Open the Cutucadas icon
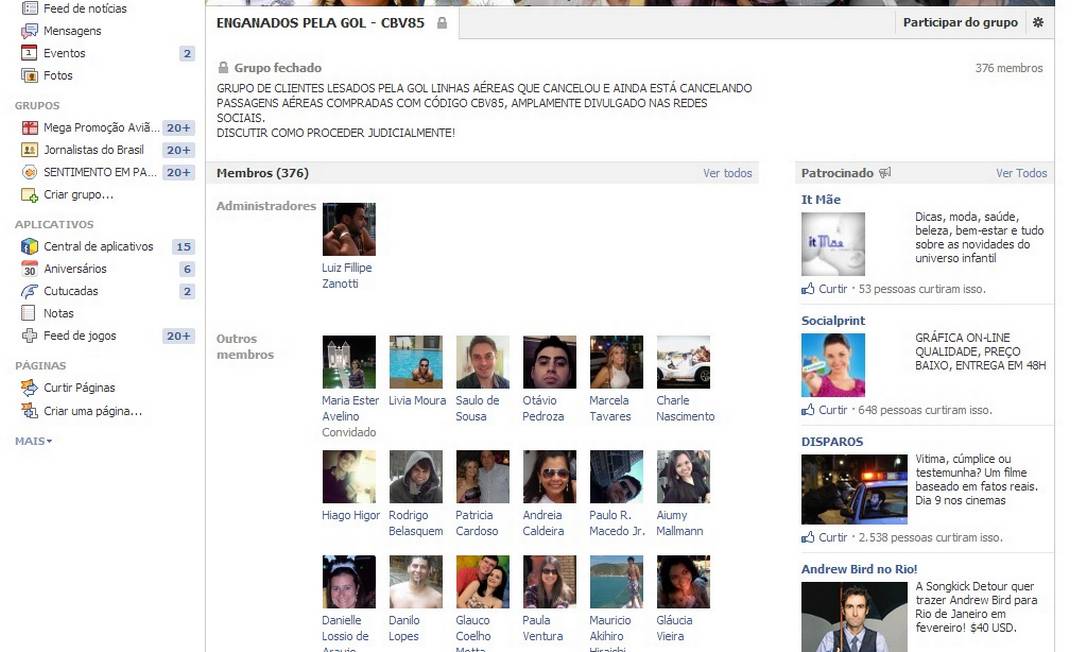Viewport: 1086px width, 652px height. tap(29, 291)
